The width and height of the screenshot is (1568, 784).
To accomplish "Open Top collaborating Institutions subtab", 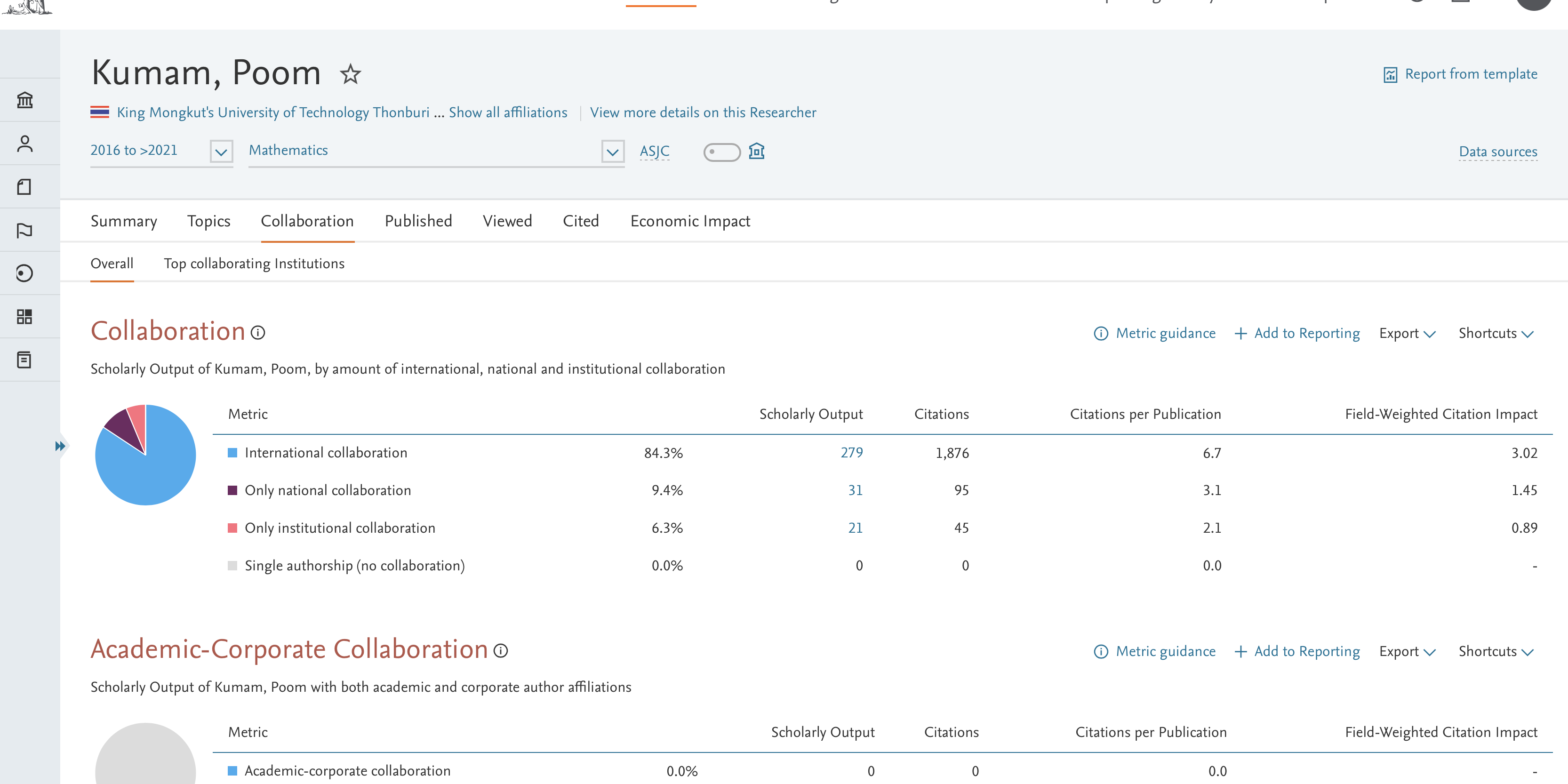I will pyautogui.click(x=254, y=264).
